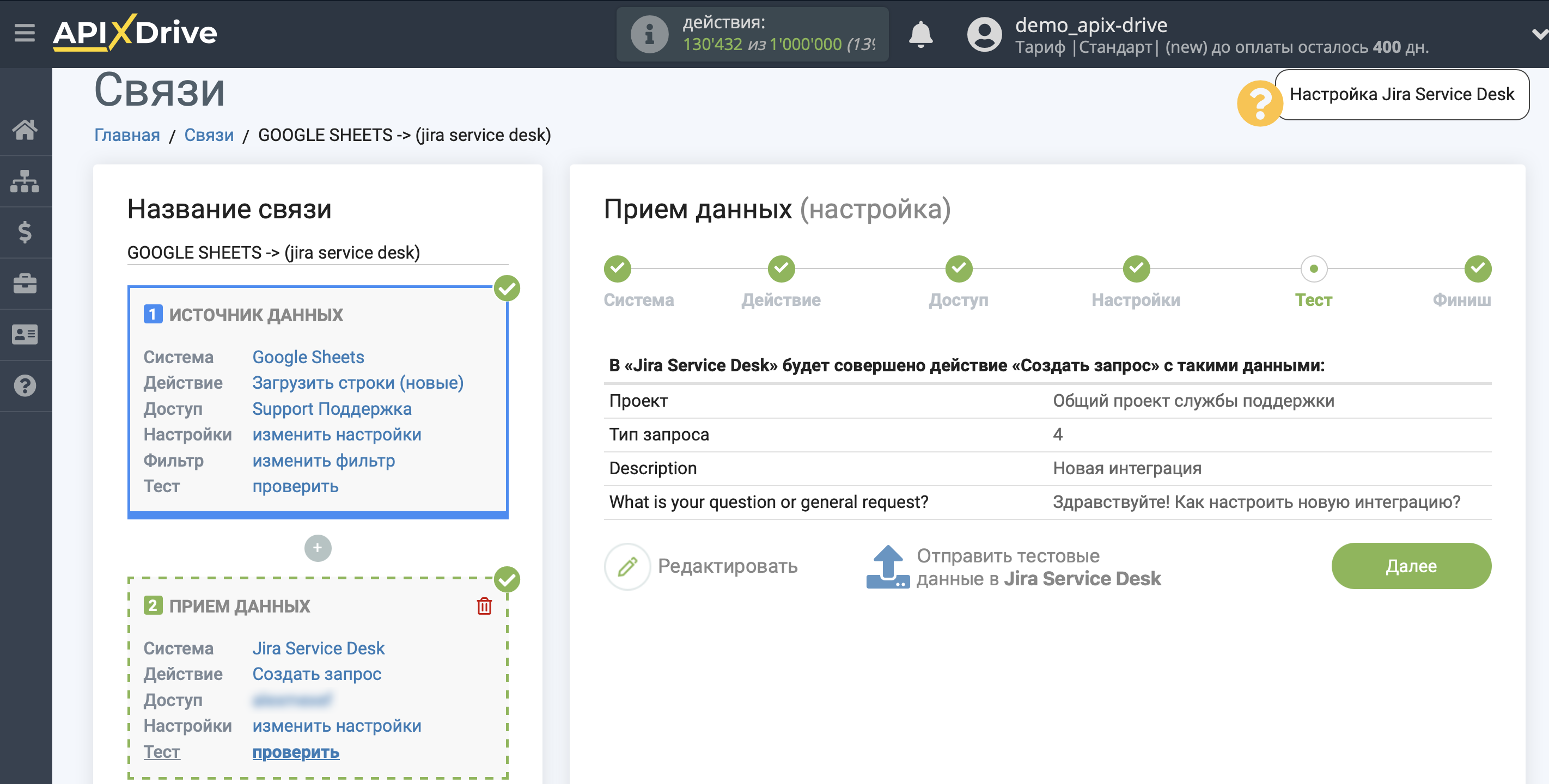Click source проверить test link
Screen dimensions: 1549x784
(x=295, y=486)
